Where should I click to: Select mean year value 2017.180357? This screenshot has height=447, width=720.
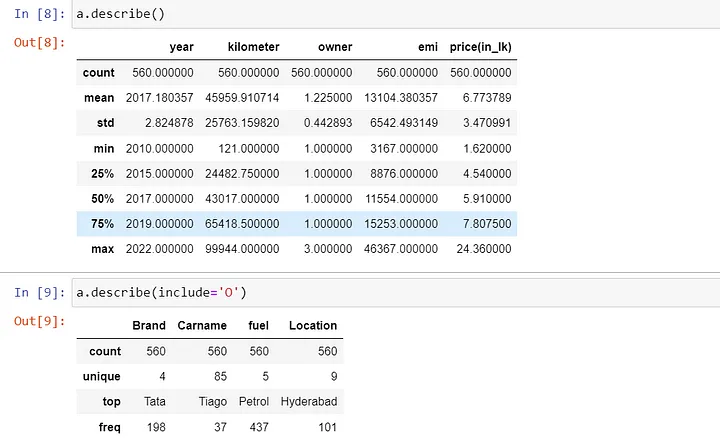[159, 98]
